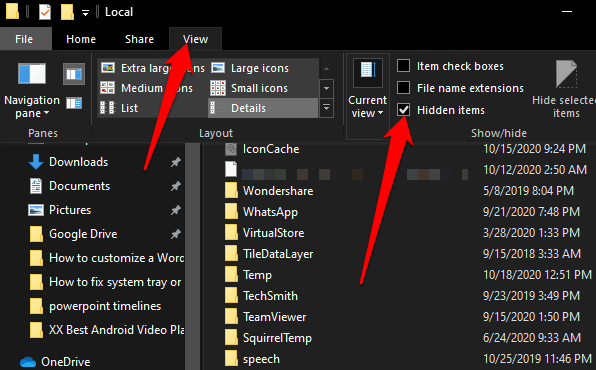Click the Hide selected items icon
Screen dimensions: 596x370
566,74
